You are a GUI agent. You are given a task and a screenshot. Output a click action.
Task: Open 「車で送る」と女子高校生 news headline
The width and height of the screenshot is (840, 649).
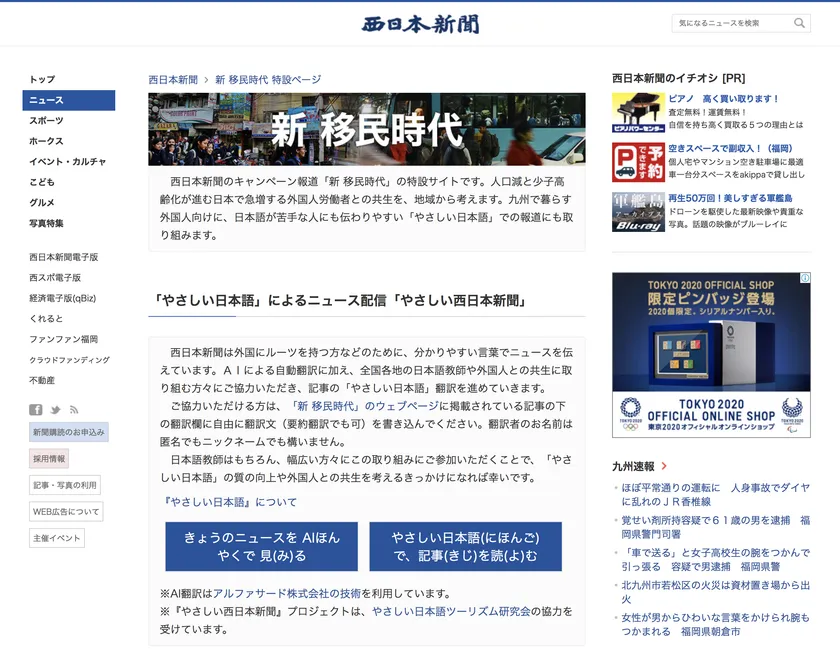pyautogui.click(x=715, y=560)
